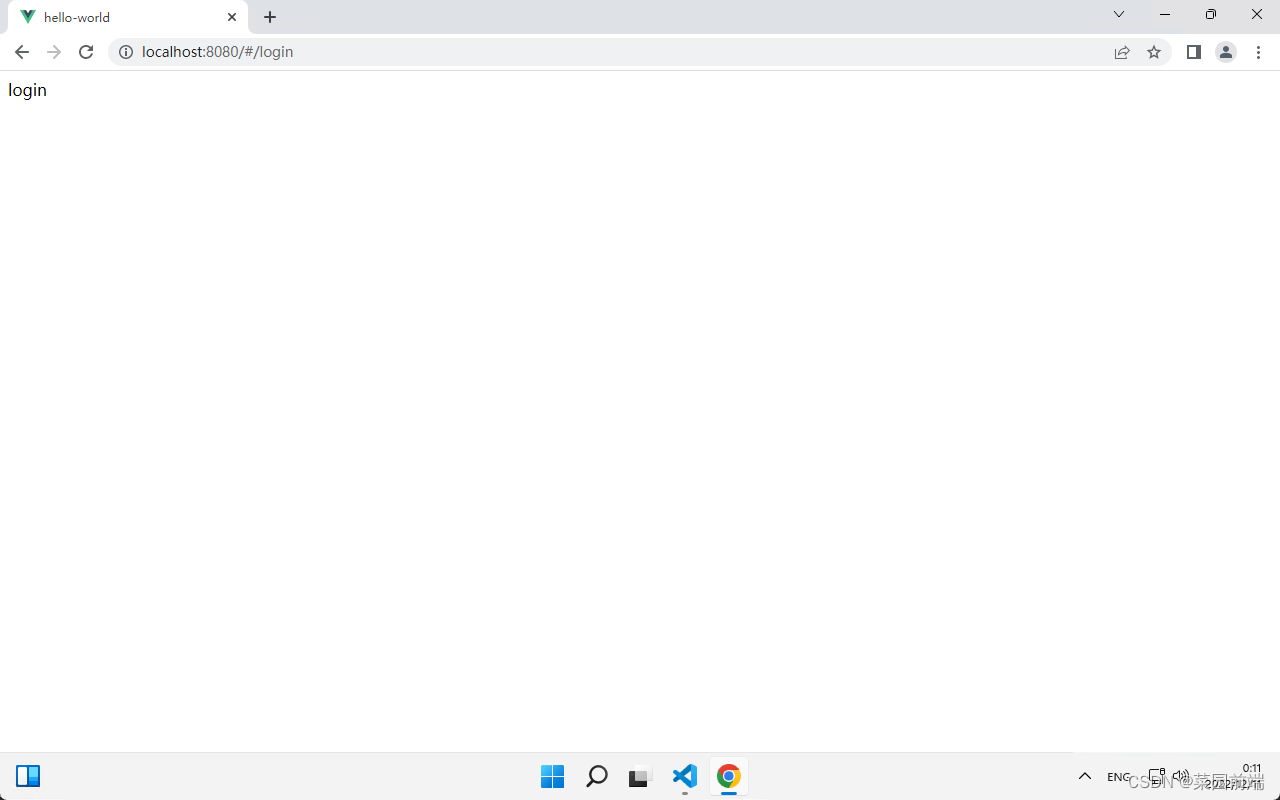Image resolution: width=1280 pixels, height=800 pixels.
Task: Open Task View from the taskbar
Action: click(640, 776)
